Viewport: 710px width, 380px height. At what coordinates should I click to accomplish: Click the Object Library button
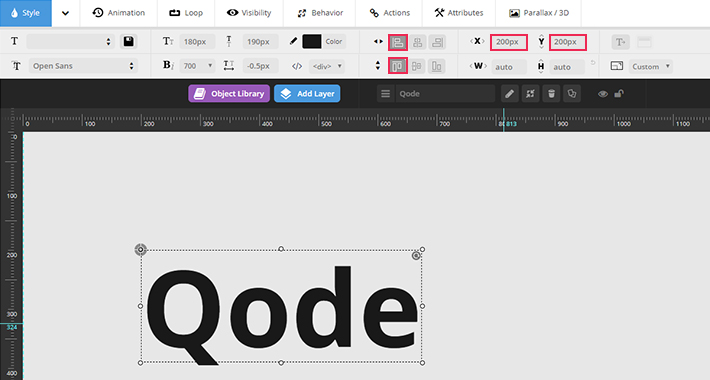[229, 94]
